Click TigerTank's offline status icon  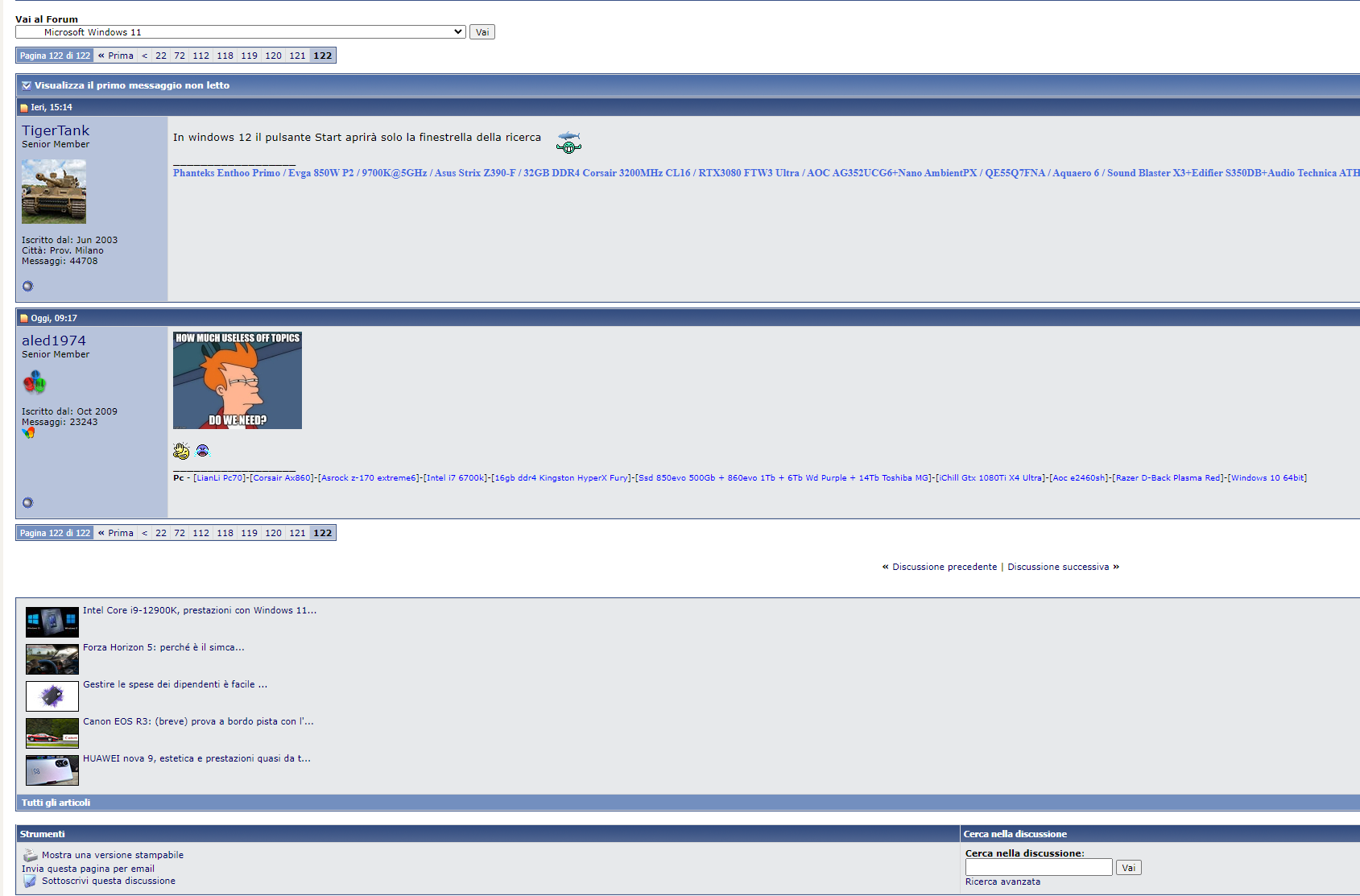[28, 286]
